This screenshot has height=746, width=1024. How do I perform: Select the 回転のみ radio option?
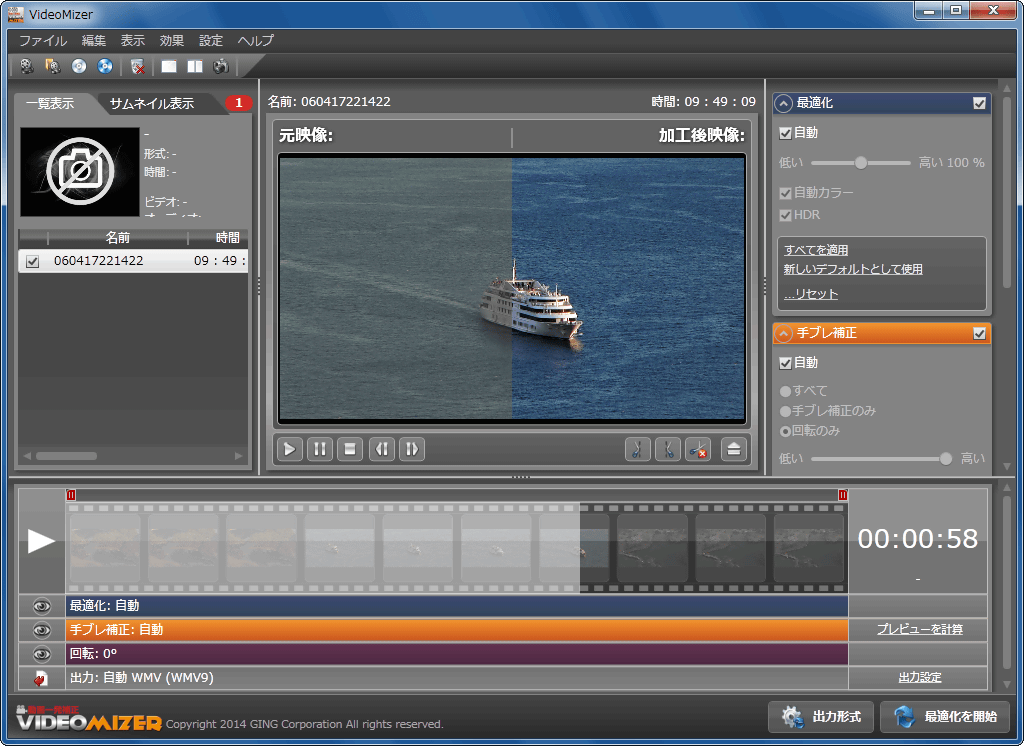pos(786,431)
